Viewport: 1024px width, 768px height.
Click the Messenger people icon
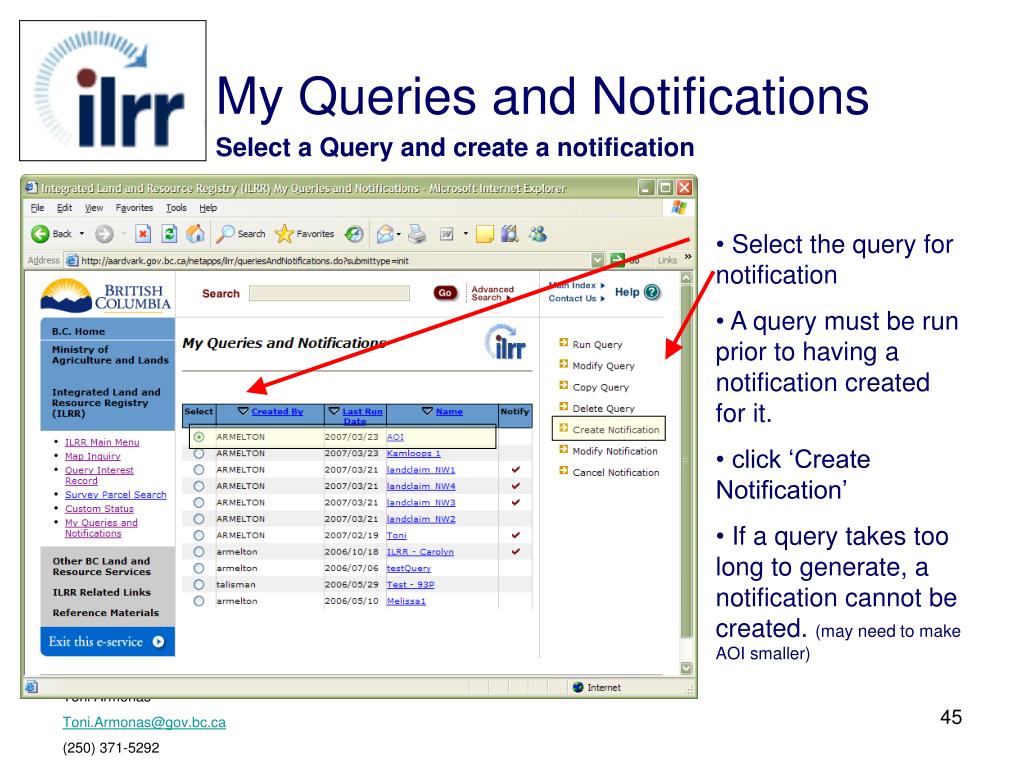[538, 234]
